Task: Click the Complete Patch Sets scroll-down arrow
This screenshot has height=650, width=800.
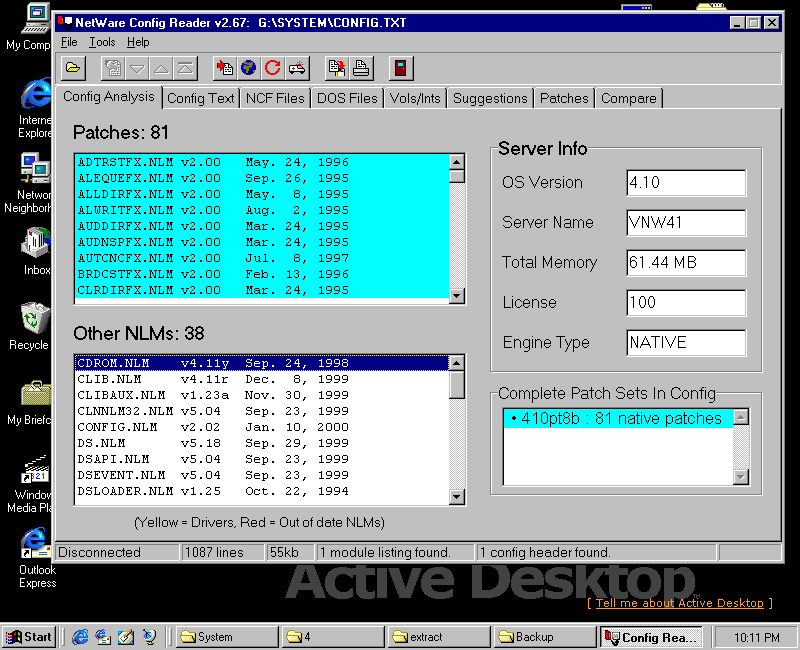Action: (x=741, y=477)
